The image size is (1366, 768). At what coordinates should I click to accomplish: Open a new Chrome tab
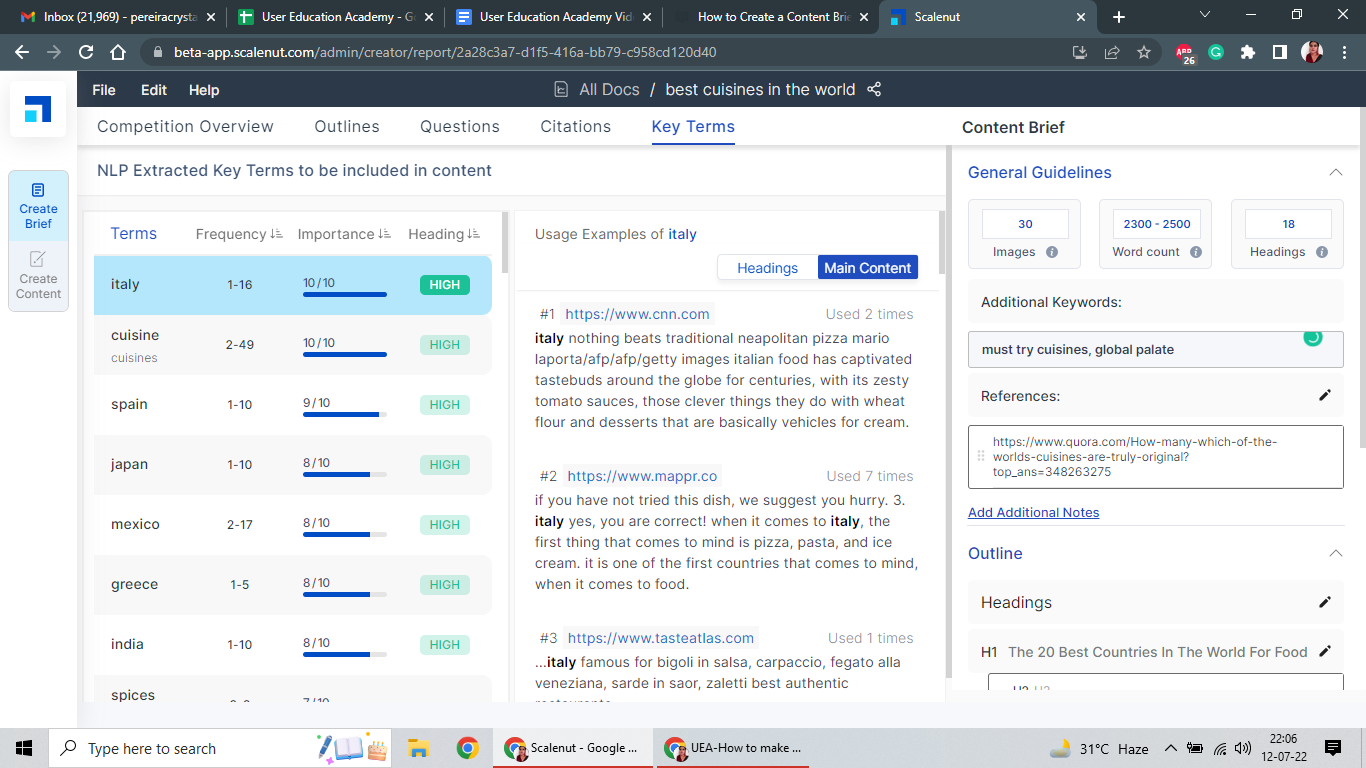coord(1118,17)
